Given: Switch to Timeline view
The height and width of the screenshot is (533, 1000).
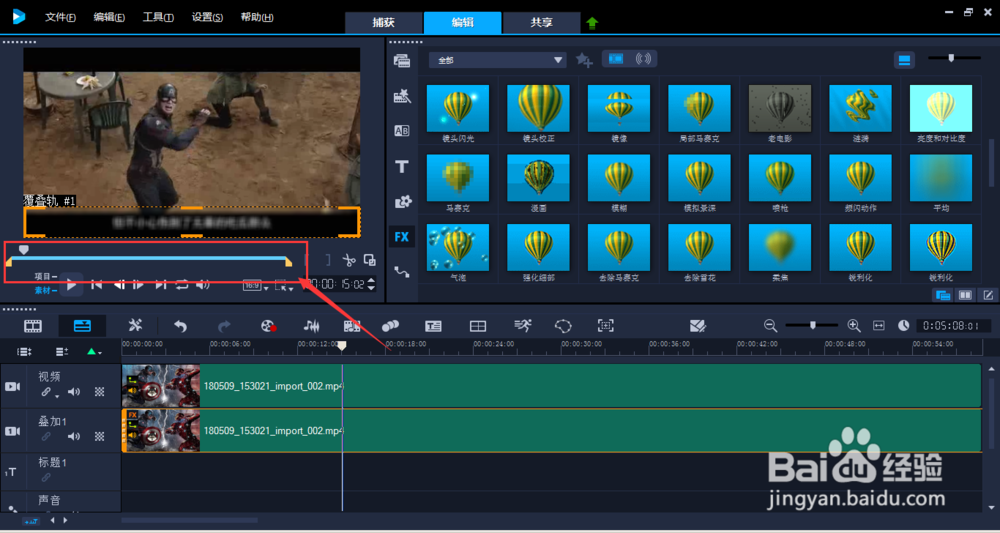Looking at the screenshot, I should click(x=82, y=326).
